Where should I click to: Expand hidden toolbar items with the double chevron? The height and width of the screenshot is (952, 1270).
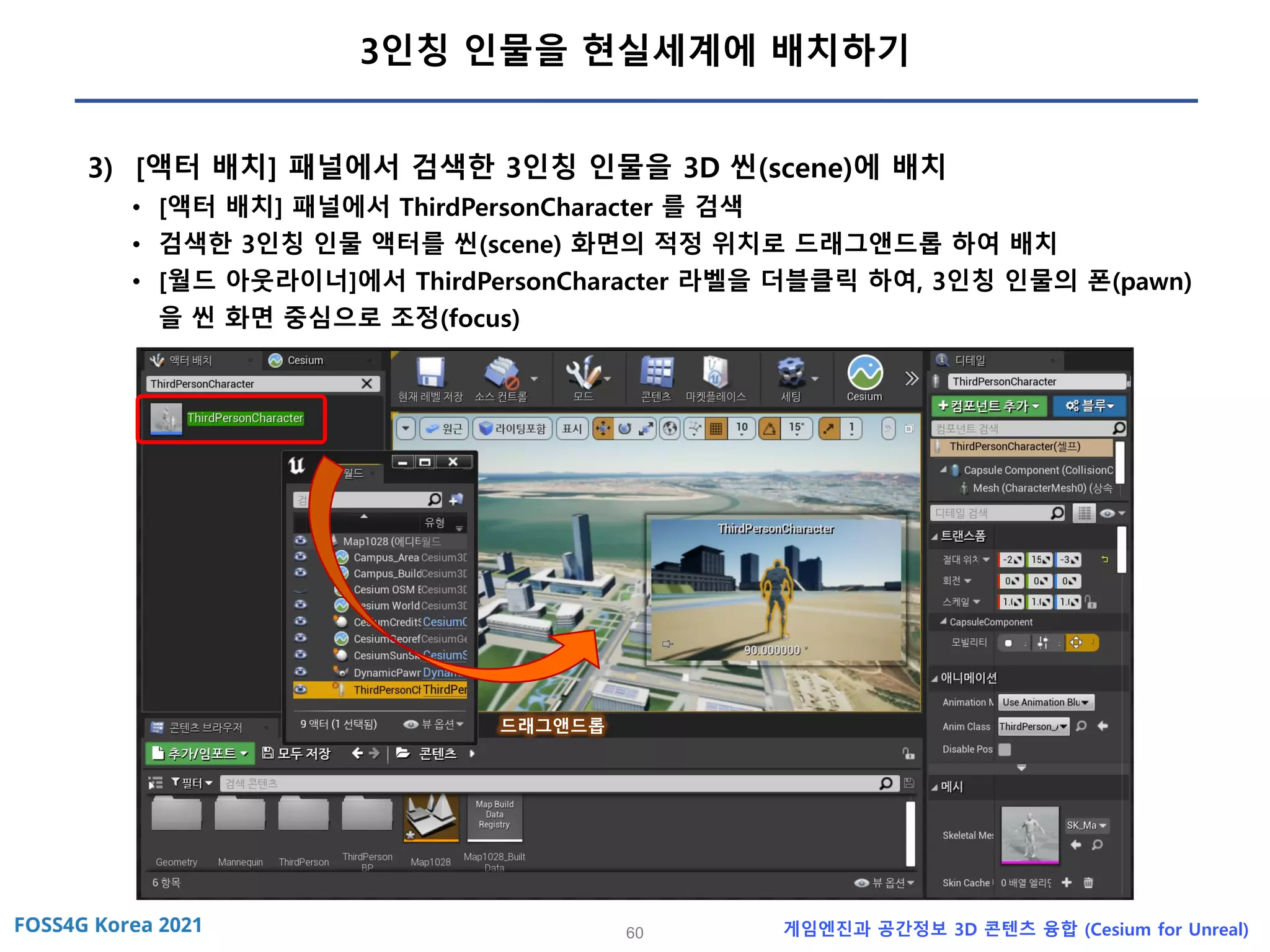pyautogui.click(x=911, y=378)
